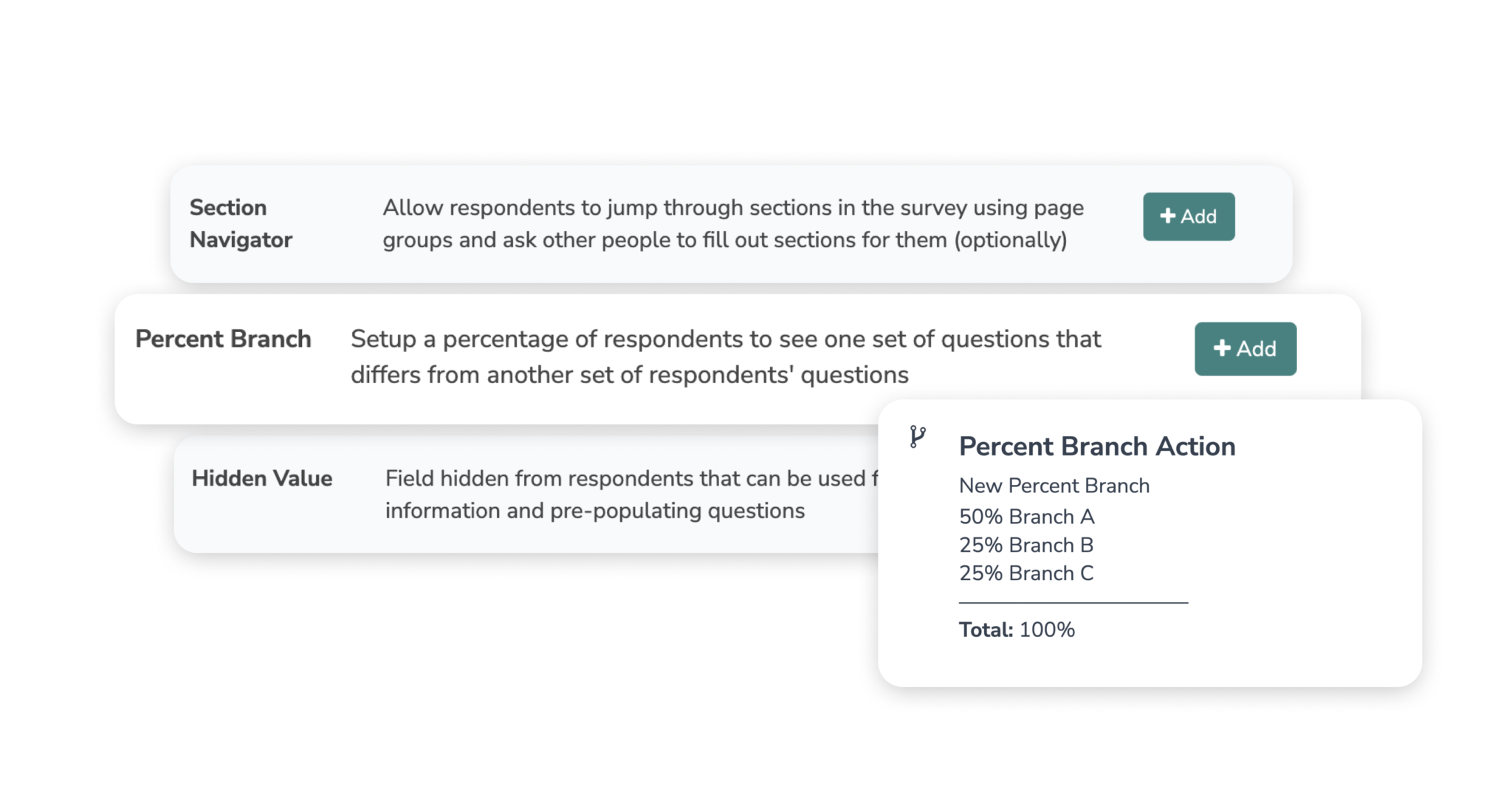Click the Percent Branch label

[223, 339]
